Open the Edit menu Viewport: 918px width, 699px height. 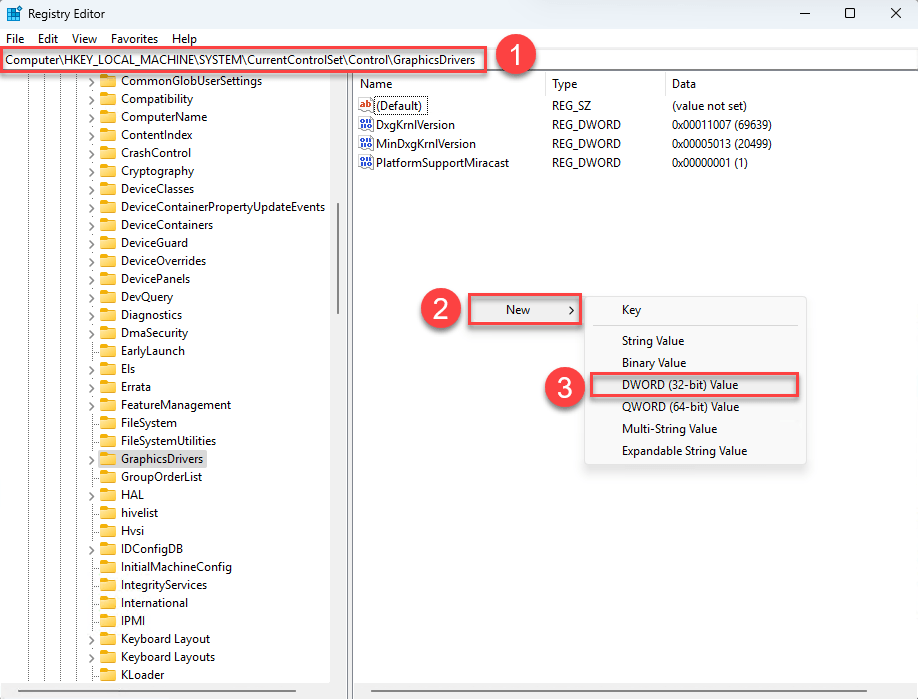pos(48,38)
